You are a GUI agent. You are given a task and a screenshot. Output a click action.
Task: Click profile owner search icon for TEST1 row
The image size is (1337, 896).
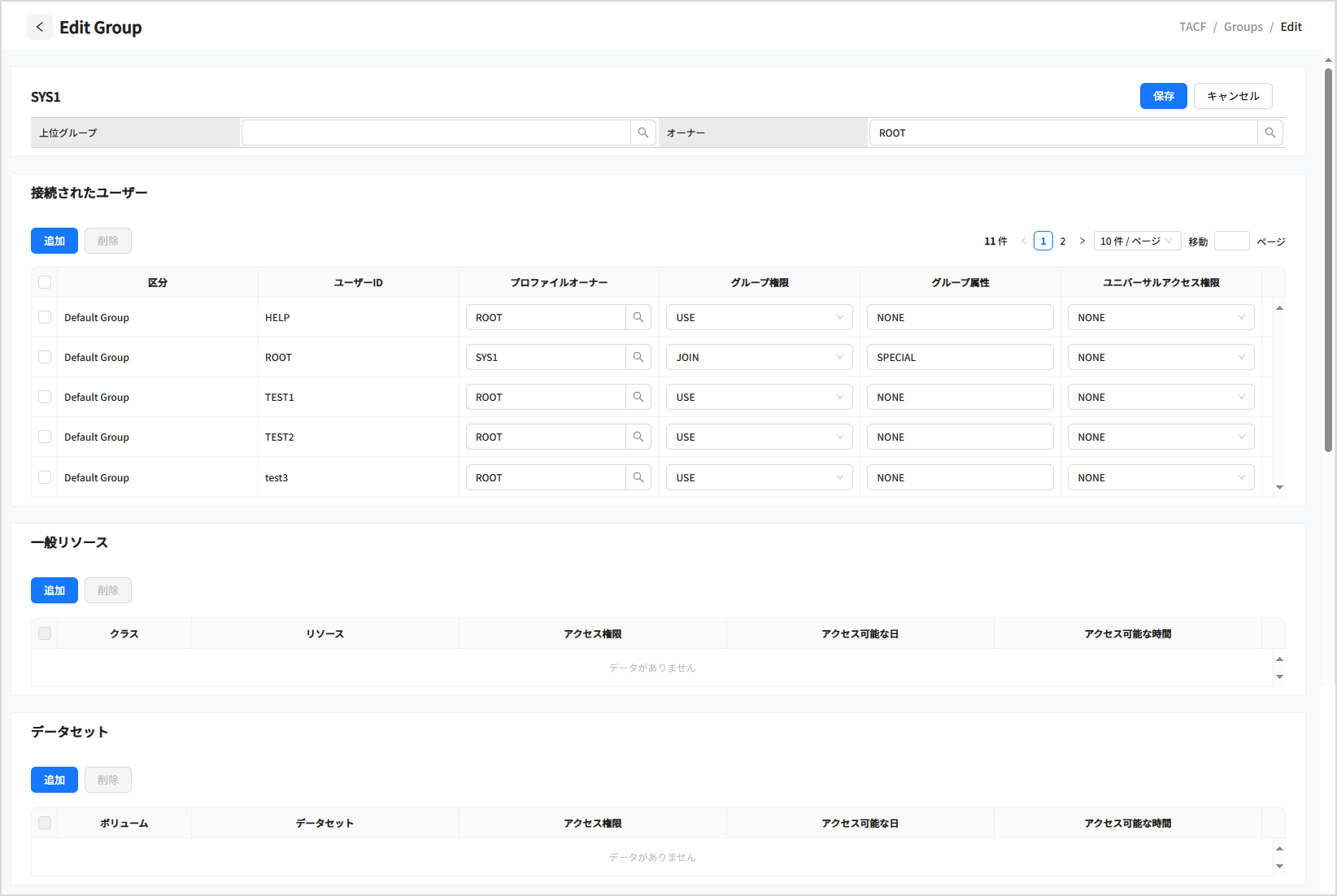638,397
